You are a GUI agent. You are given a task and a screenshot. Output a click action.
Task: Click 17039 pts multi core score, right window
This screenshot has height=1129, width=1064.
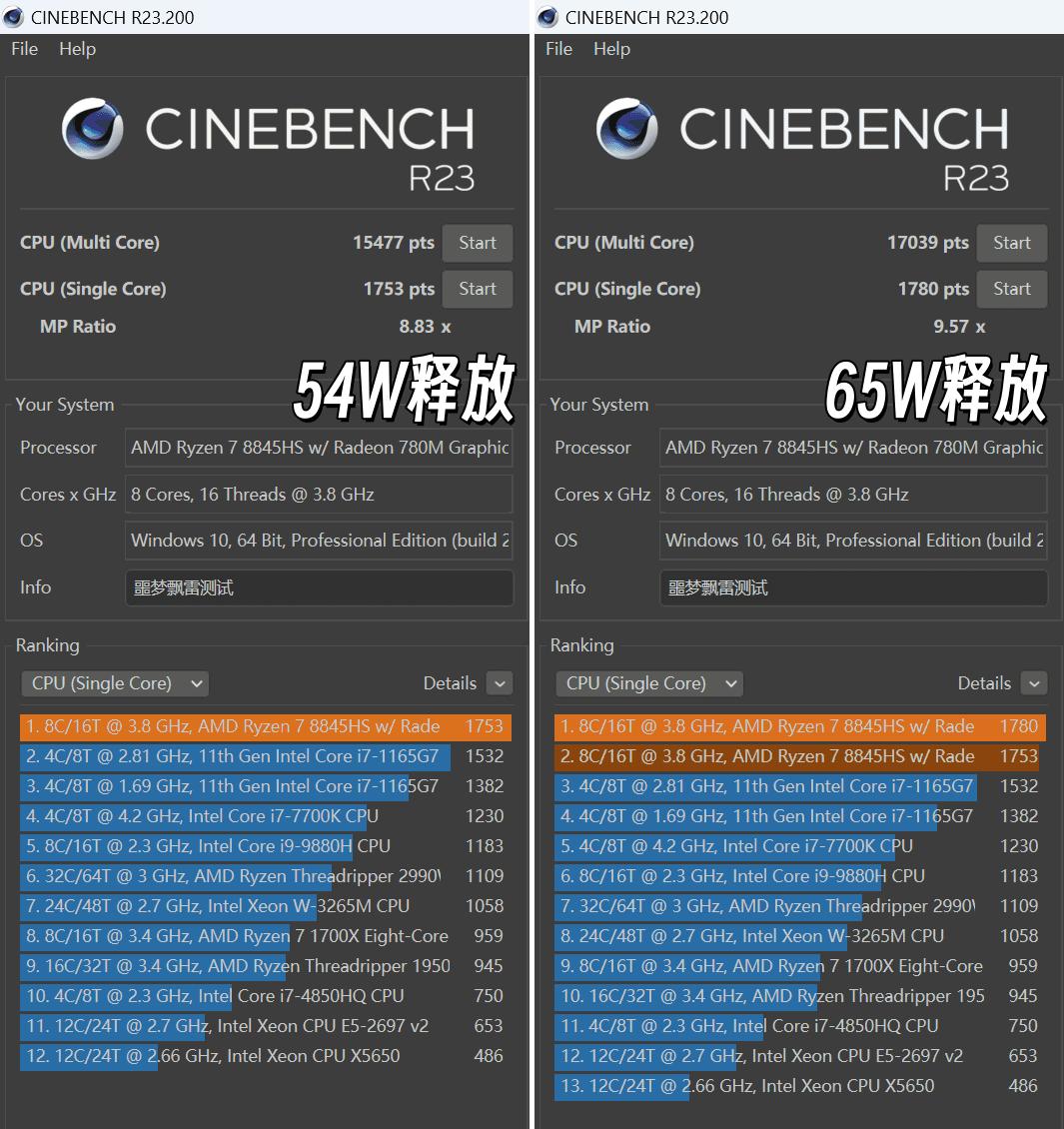[x=928, y=243]
